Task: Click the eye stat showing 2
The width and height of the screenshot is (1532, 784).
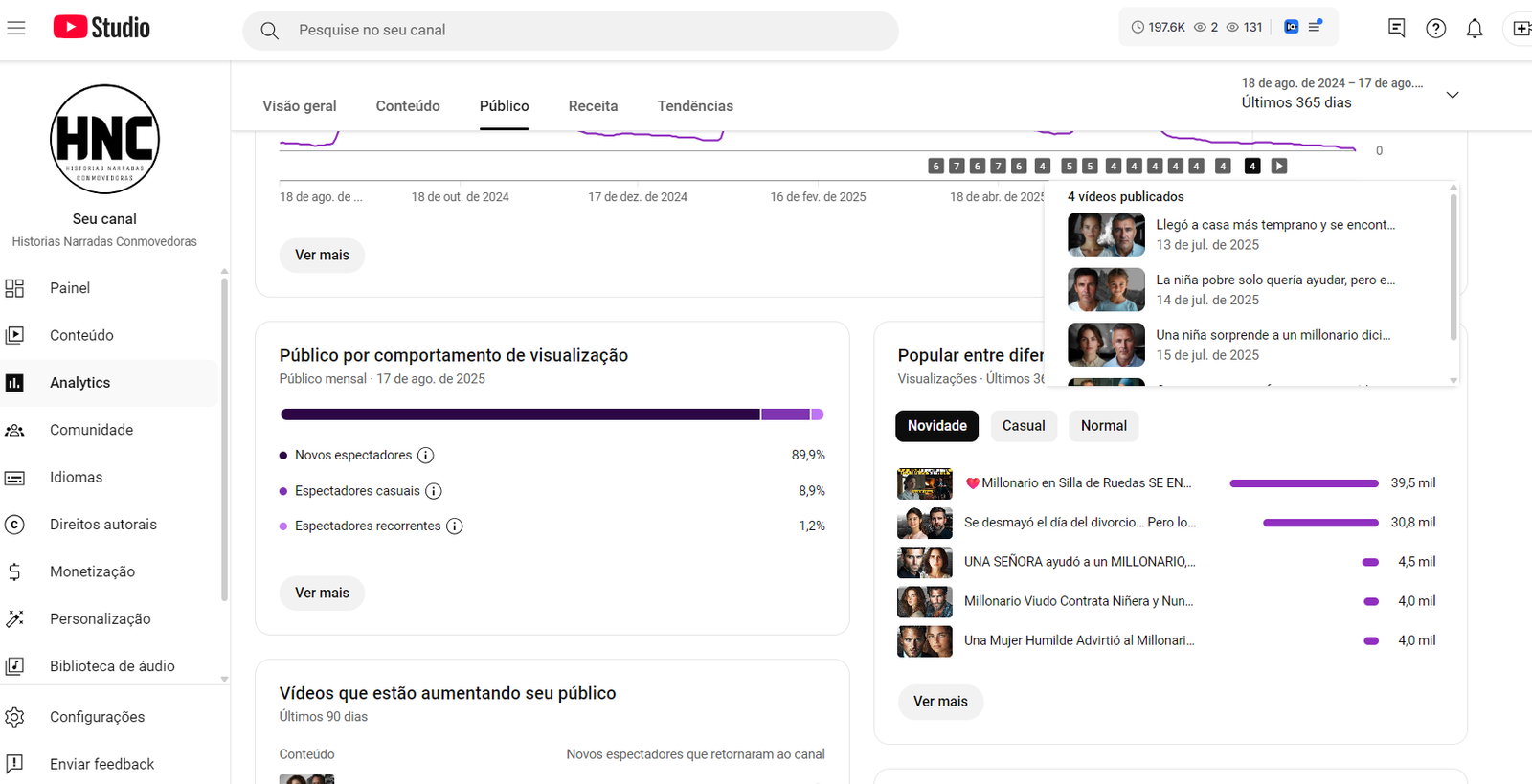Action: click(1205, 28)
